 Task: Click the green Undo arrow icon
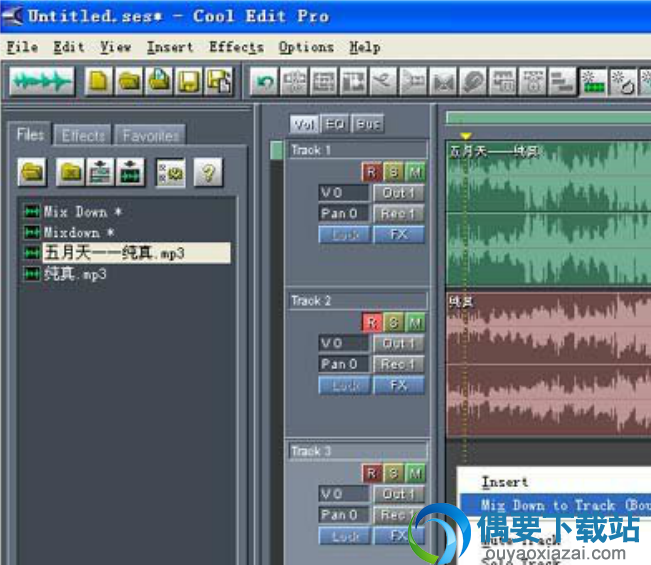264,81
